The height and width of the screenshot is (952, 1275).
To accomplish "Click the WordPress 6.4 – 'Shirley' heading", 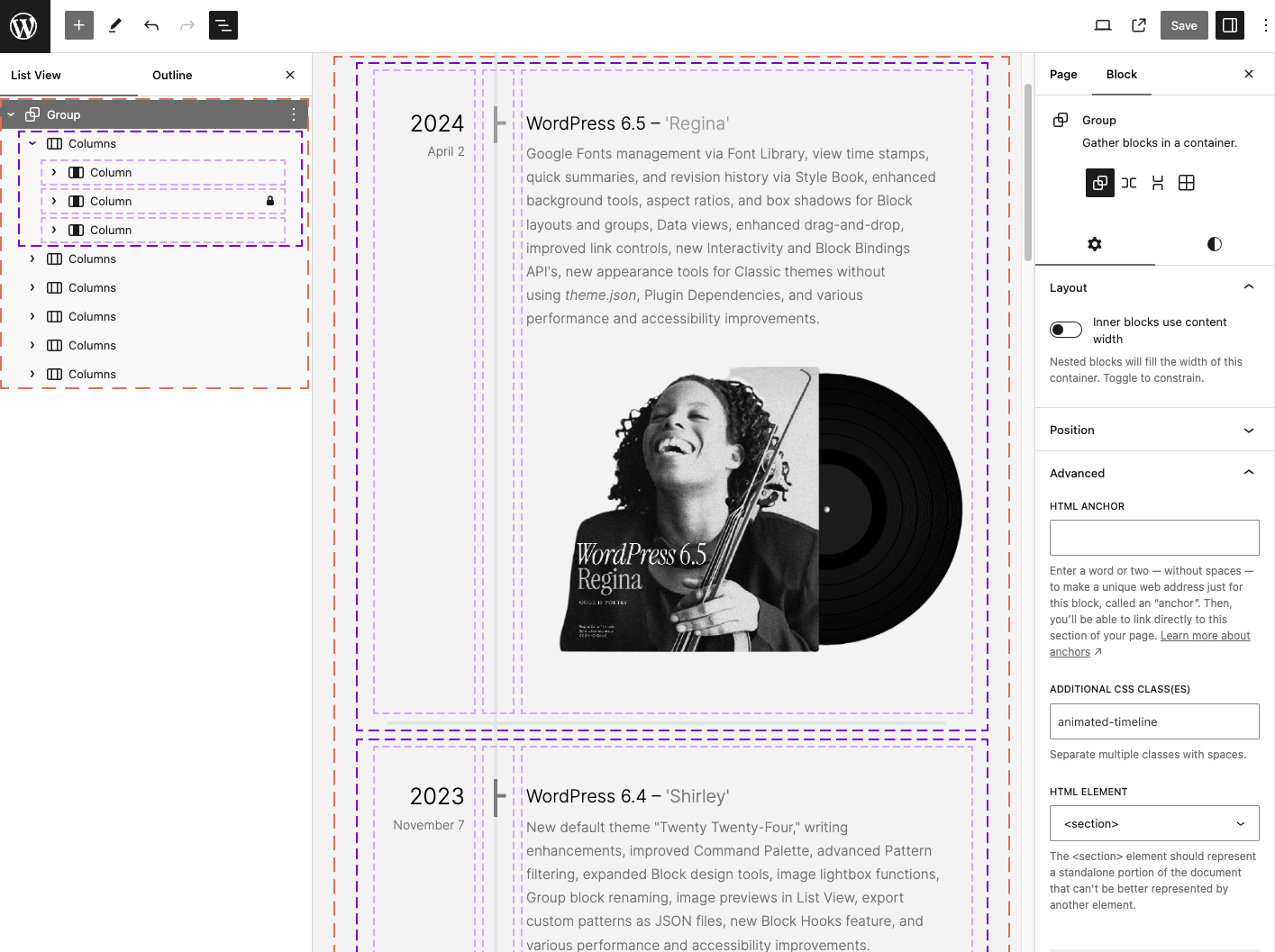I will [628, 796].
